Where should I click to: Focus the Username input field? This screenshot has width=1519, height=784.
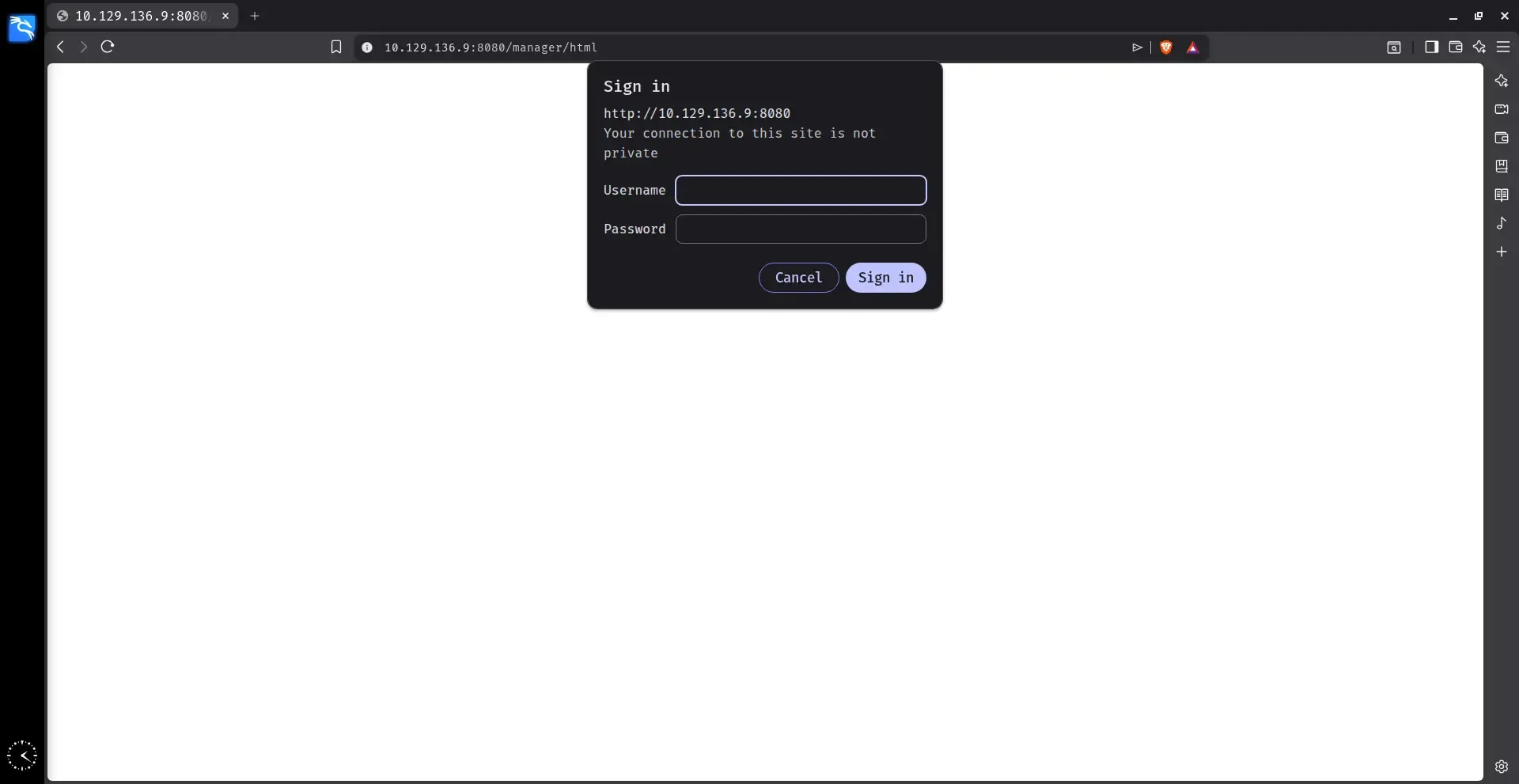pyautogui.click(x=801, y=190)
